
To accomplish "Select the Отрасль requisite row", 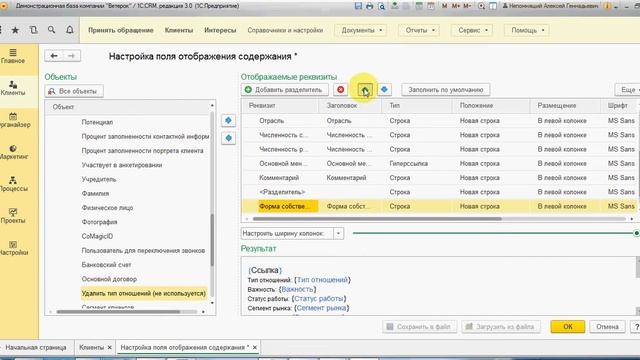I will click(x=439, y=120).
